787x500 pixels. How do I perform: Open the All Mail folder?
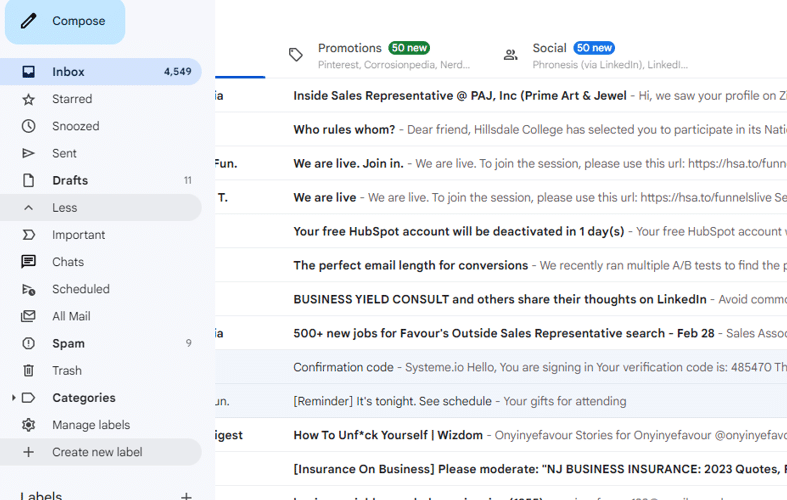[71, 316]
